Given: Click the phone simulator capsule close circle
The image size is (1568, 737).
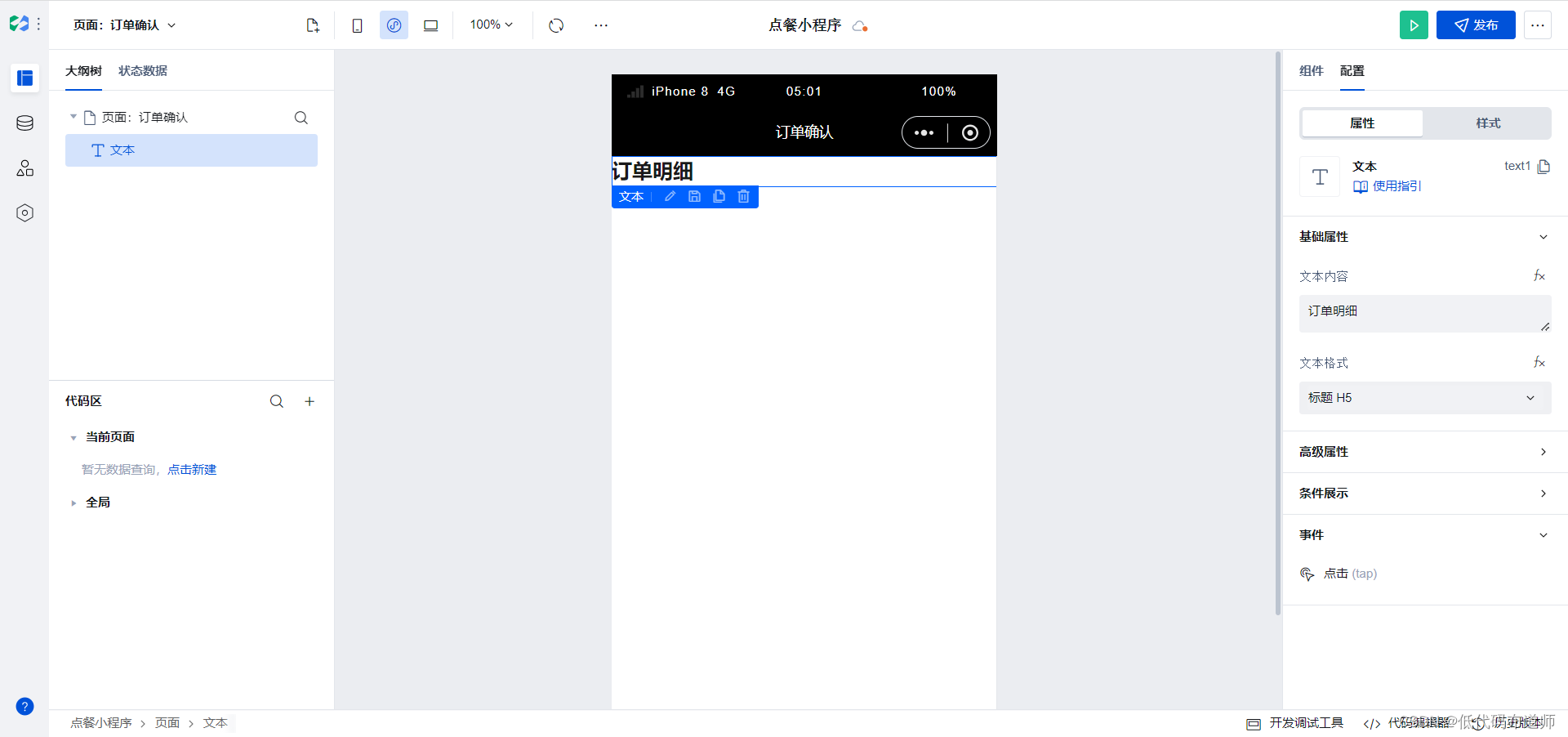Looking at the screenshot, I should (x=969, y=132).
